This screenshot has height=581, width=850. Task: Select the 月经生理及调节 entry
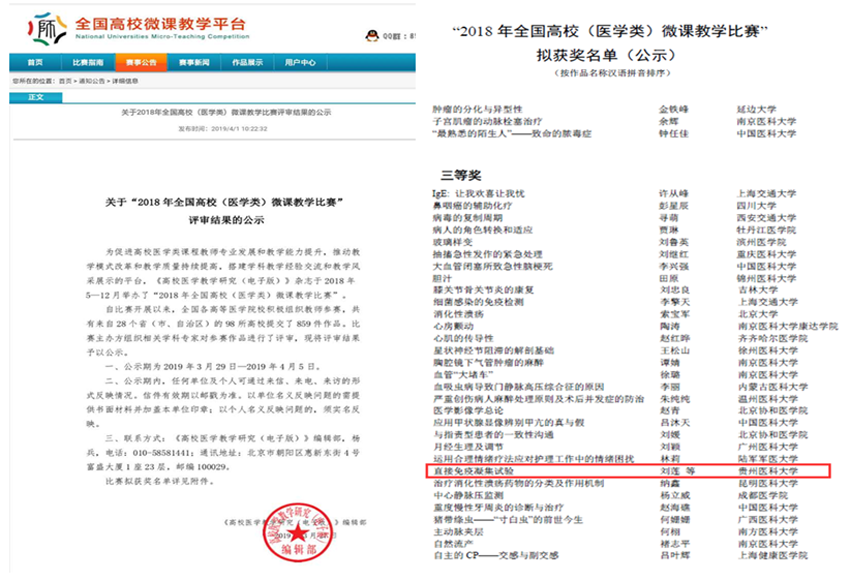pyautogui.click(x=468, y=447)
